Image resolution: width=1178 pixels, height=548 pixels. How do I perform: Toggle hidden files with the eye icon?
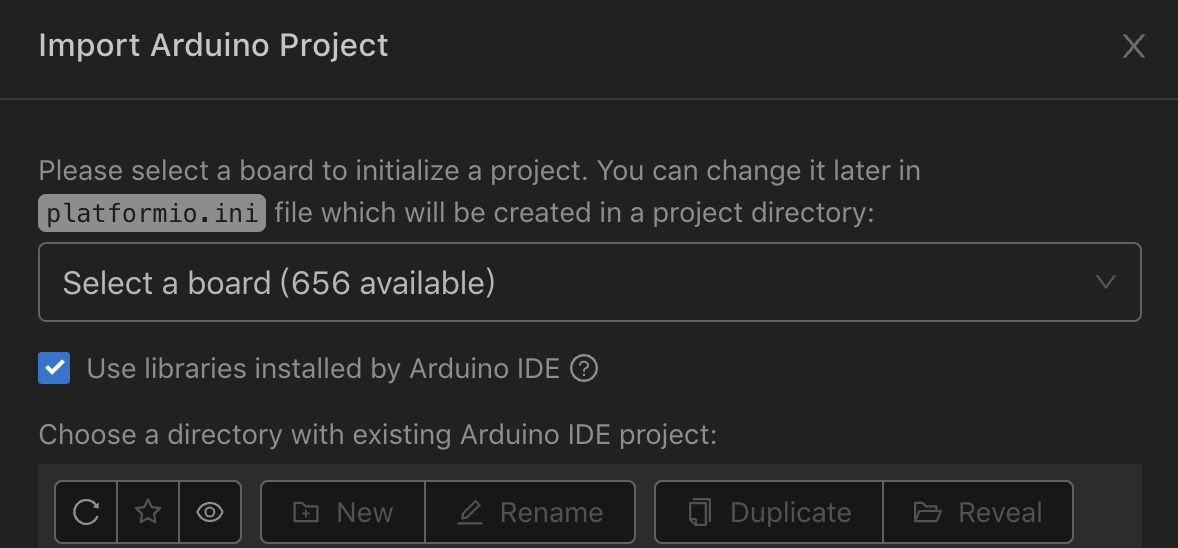[x=209, y=512]
